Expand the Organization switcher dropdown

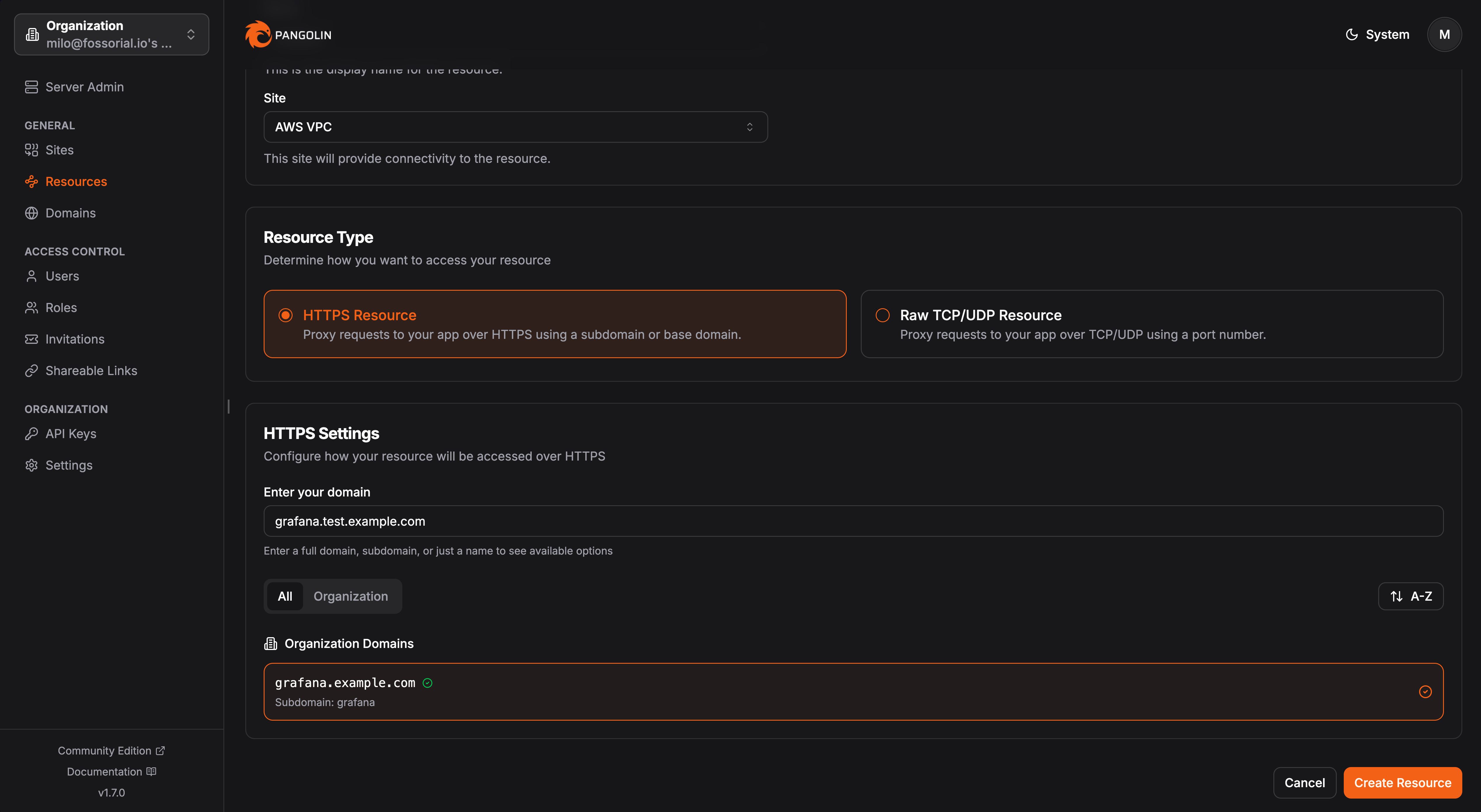[x=112, y=34]
